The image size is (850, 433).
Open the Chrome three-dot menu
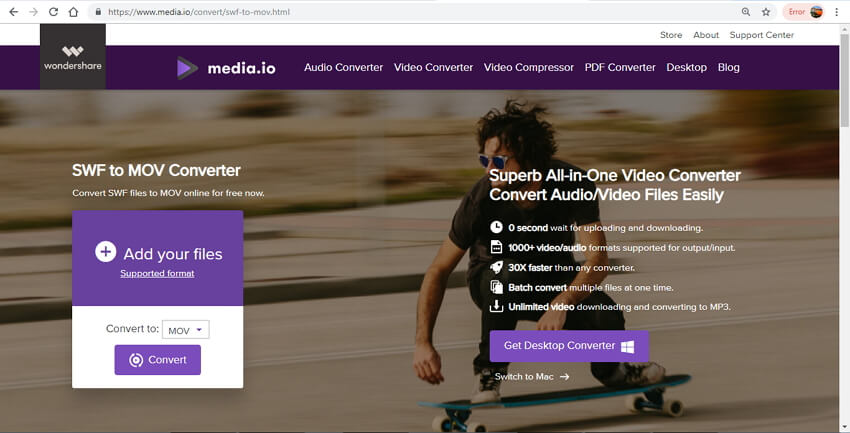[837, 11]
